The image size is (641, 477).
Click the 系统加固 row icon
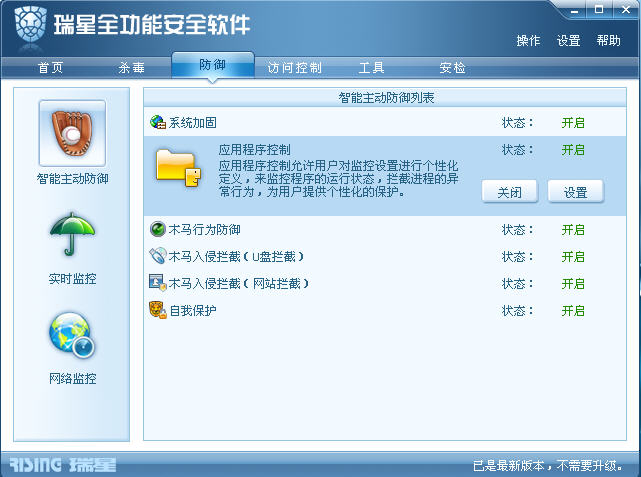click(158, 122)
